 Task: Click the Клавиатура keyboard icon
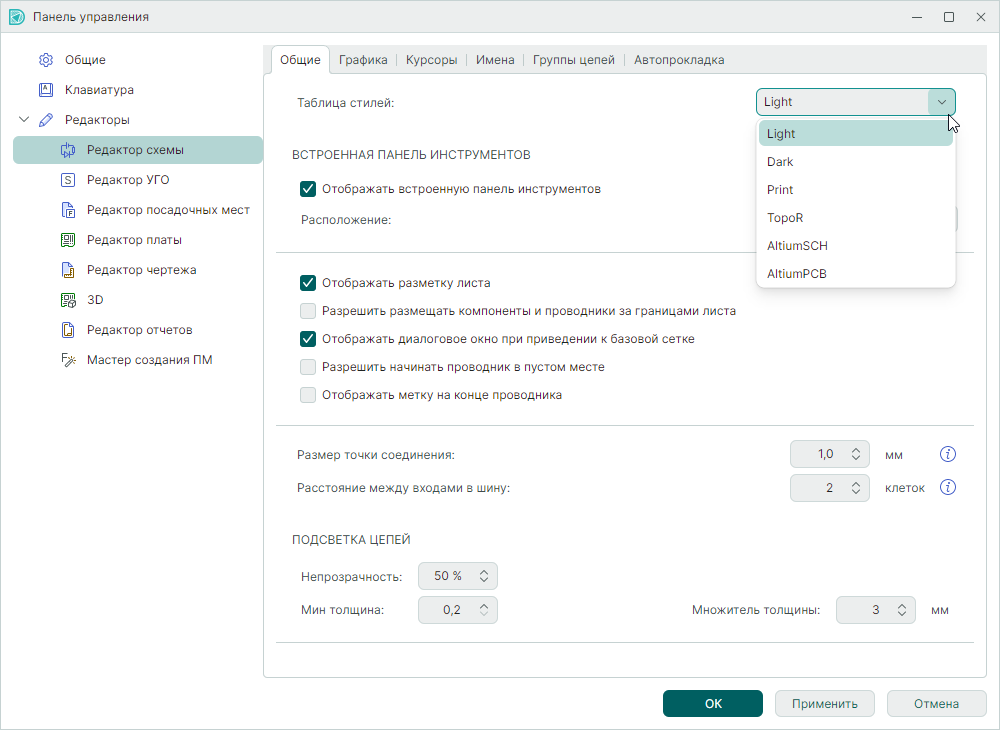[x=46, y=90]
